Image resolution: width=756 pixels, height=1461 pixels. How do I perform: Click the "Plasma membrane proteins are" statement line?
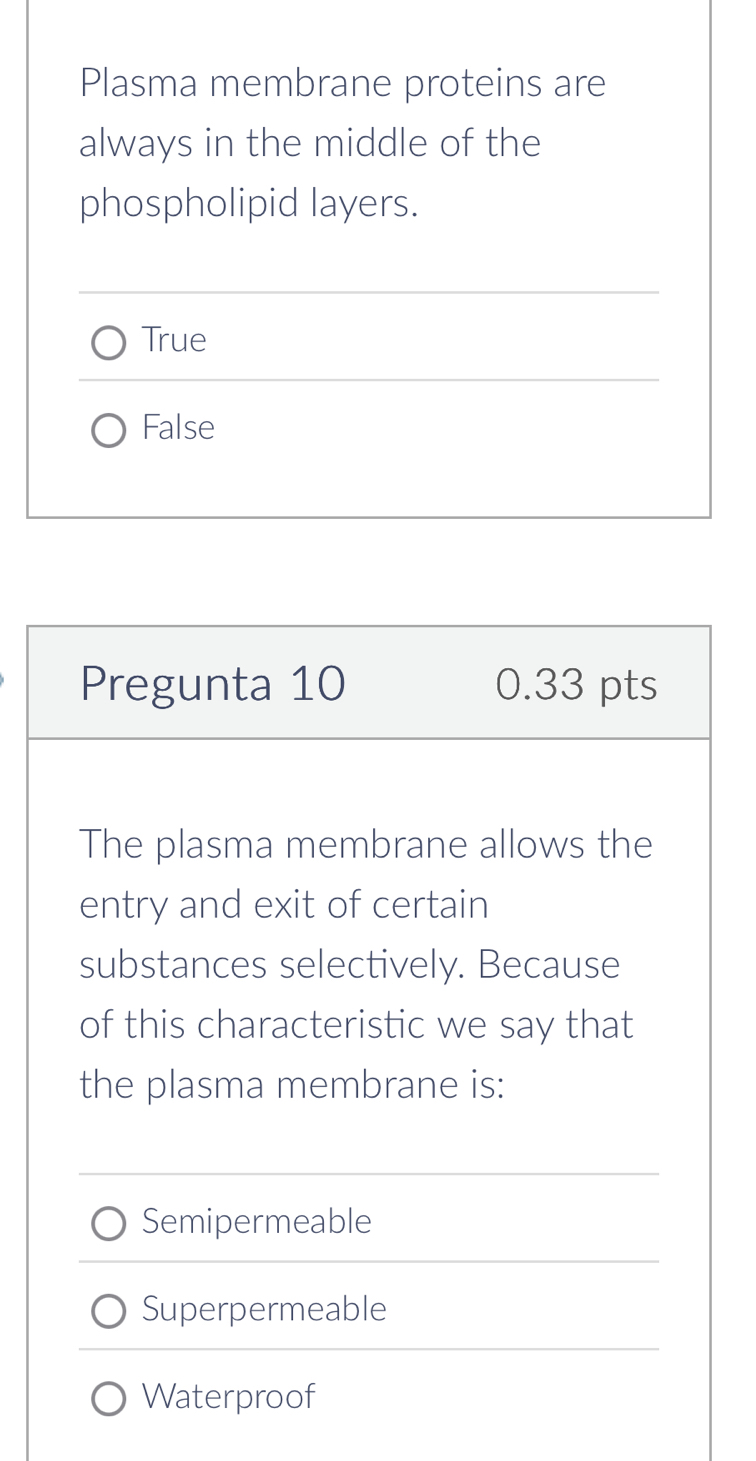click(x=342, y=83)
